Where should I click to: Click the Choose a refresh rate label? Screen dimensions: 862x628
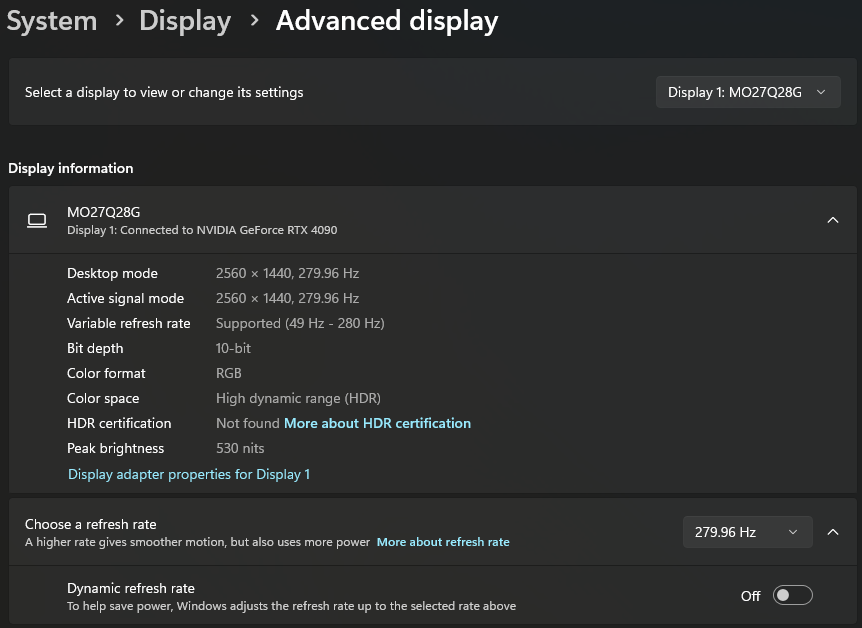click(x=91, y=524)
